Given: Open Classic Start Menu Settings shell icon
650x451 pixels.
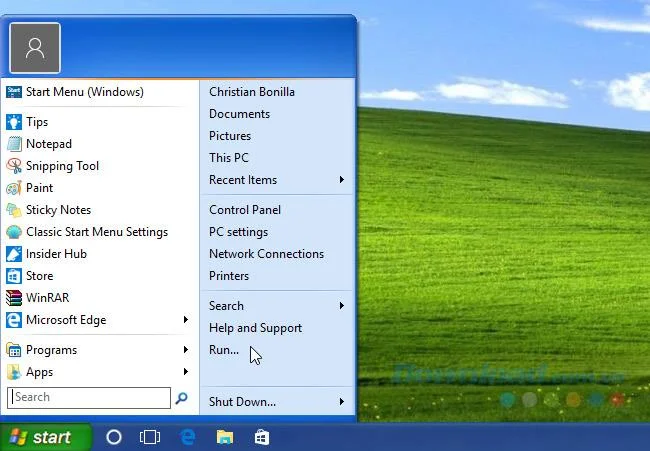Looking at the screenshot, I should pyautogui.click(x=14, y=232).
